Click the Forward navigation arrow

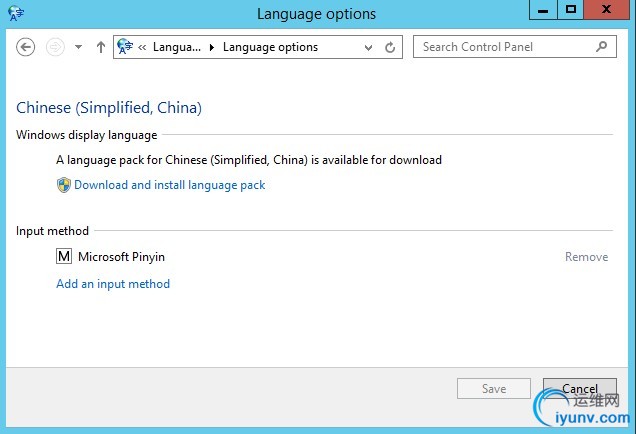[55, 47]
